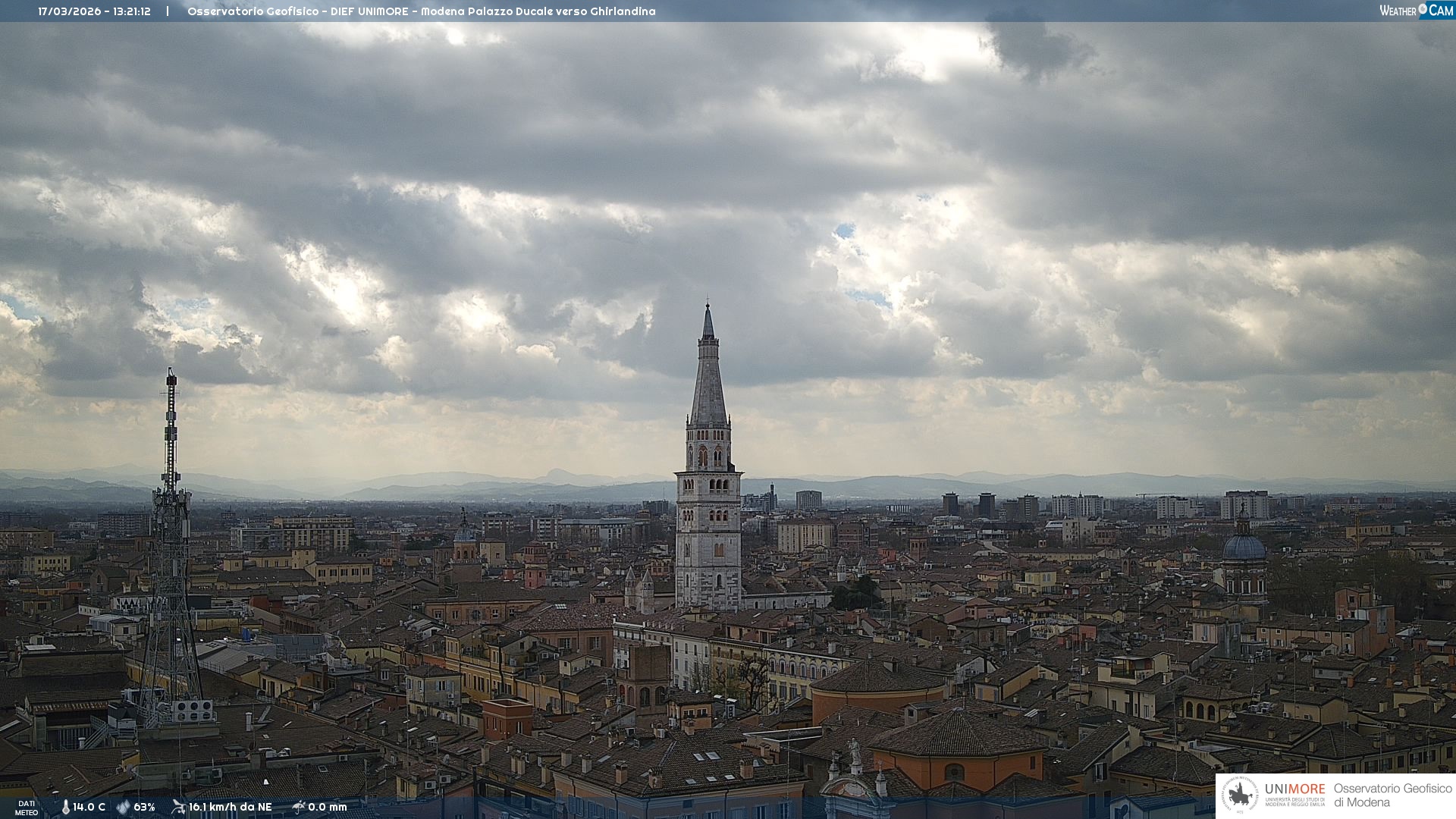Image resolution: width=1456 pixels, height=819 pixels.
Task: Click the rain umbrella precipitation icon
Action: (299, 807)
